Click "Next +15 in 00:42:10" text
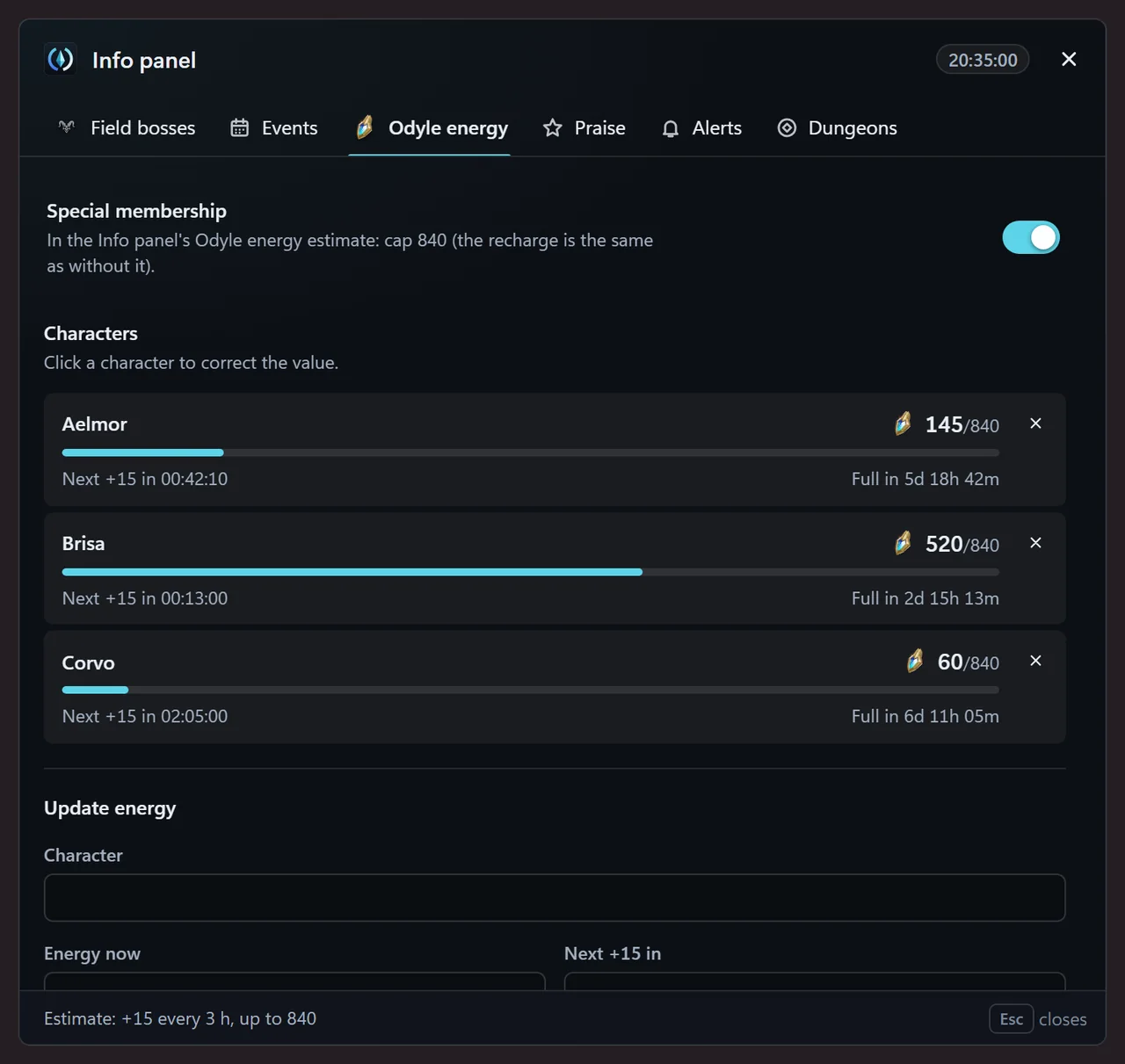The image size is (1125, 1064). pyautogui.click(x=145, y=479)
